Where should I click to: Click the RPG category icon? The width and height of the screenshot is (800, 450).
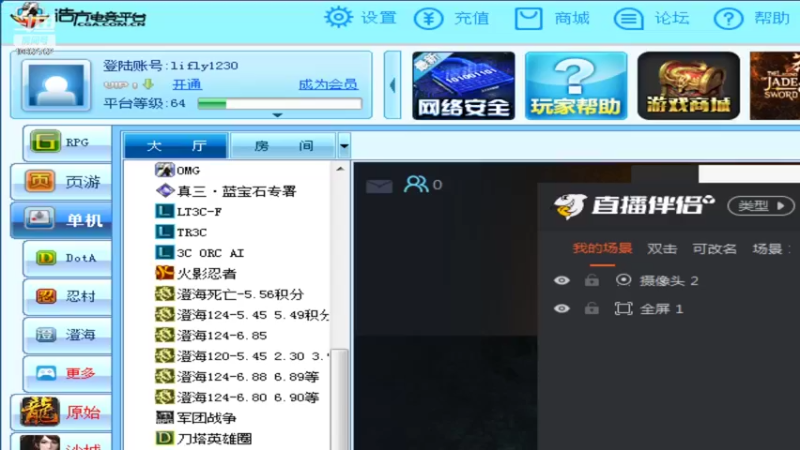45,141
